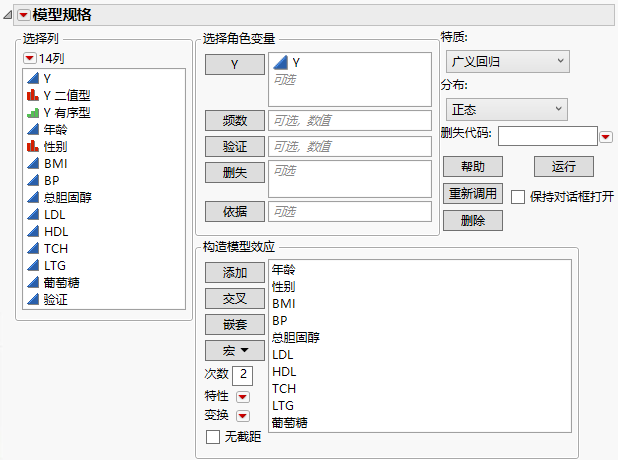The width and height of the screenshot is (618, 460).
Task: Click the continuous icon beside 总胆固醇 column
Action: pyautogui.click(x=33, y=197)
